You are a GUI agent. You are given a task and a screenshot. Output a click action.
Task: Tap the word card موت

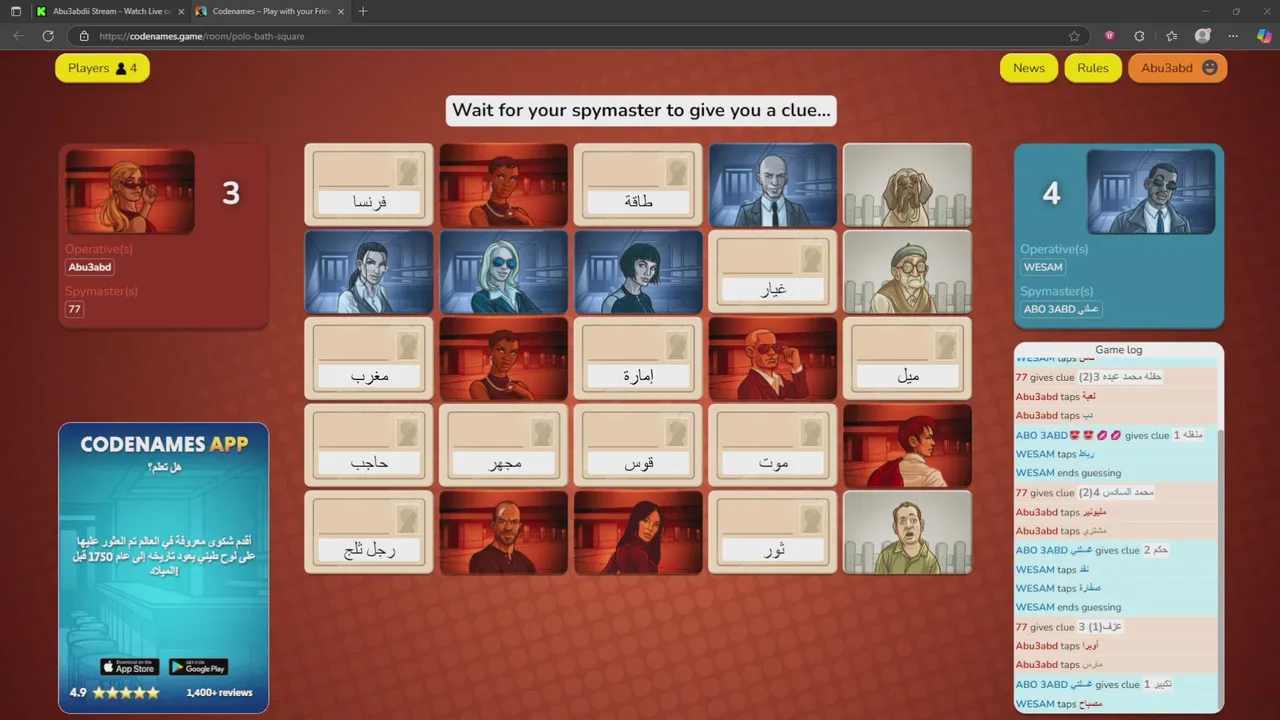[773, 446]
